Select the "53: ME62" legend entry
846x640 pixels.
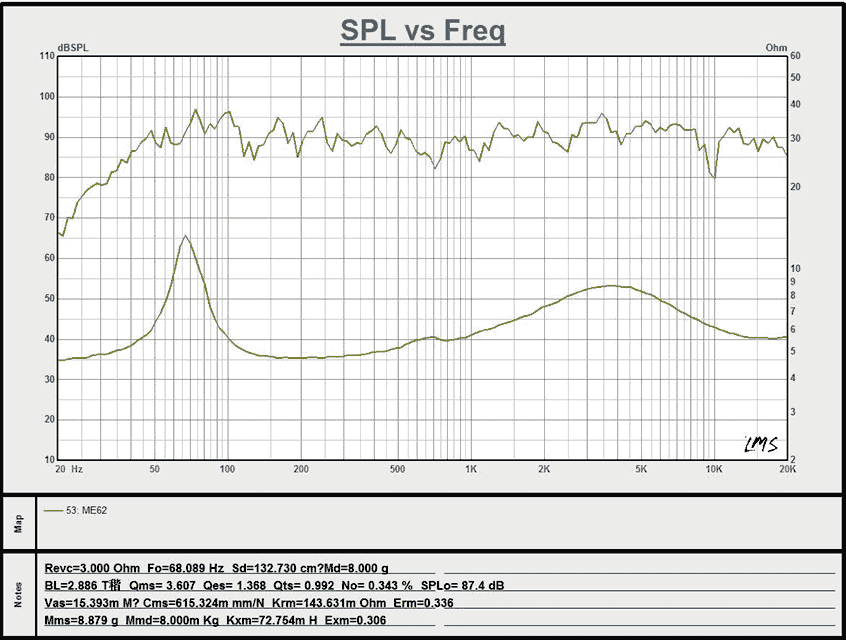pos(86,510)
